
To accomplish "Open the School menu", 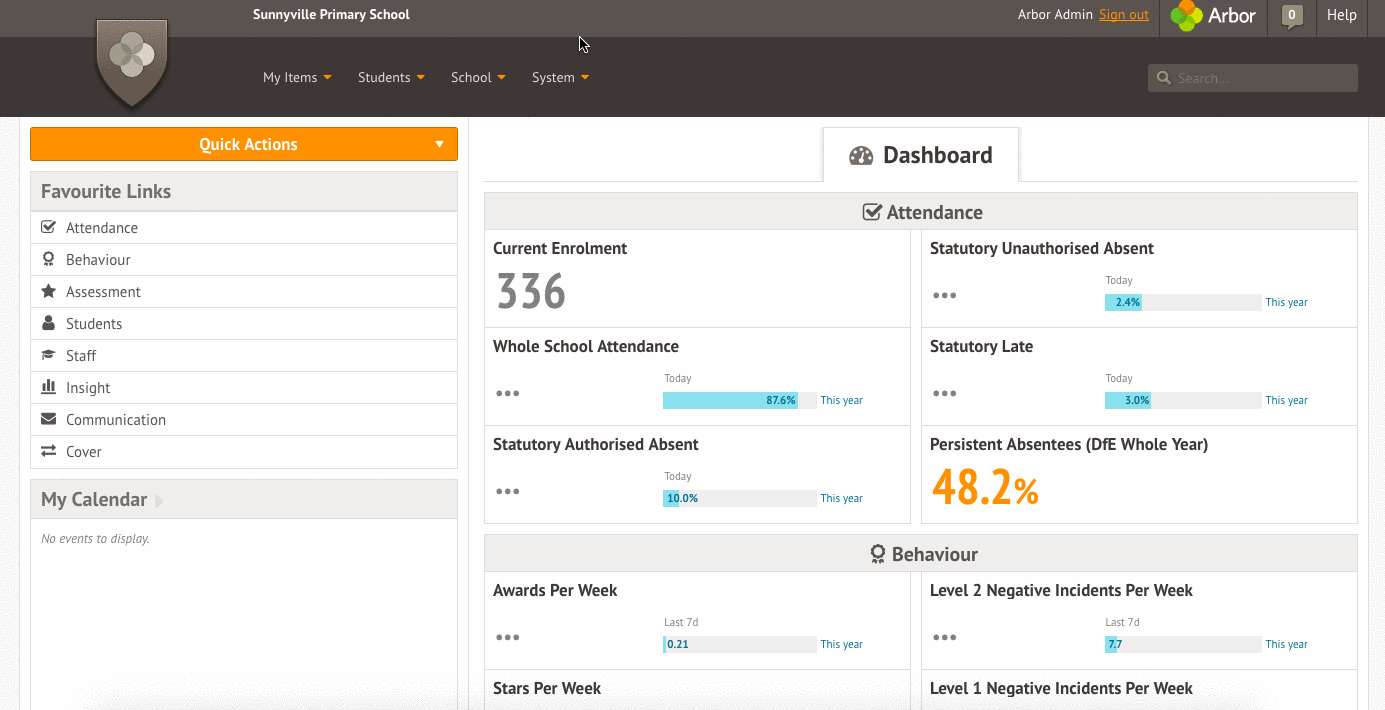I will tap(478, 77).
